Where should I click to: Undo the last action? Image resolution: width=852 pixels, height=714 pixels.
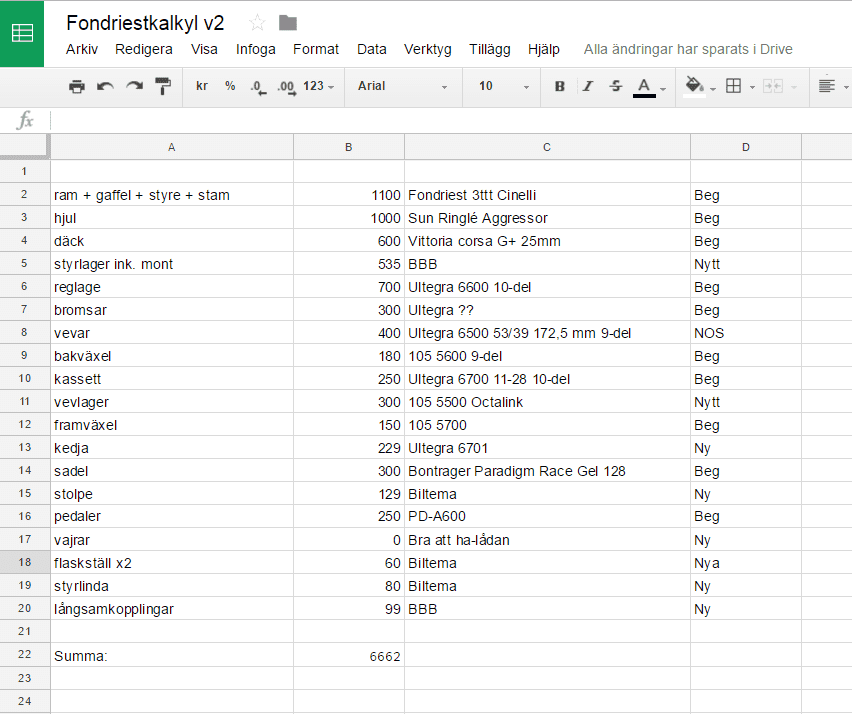click(105, 86)
